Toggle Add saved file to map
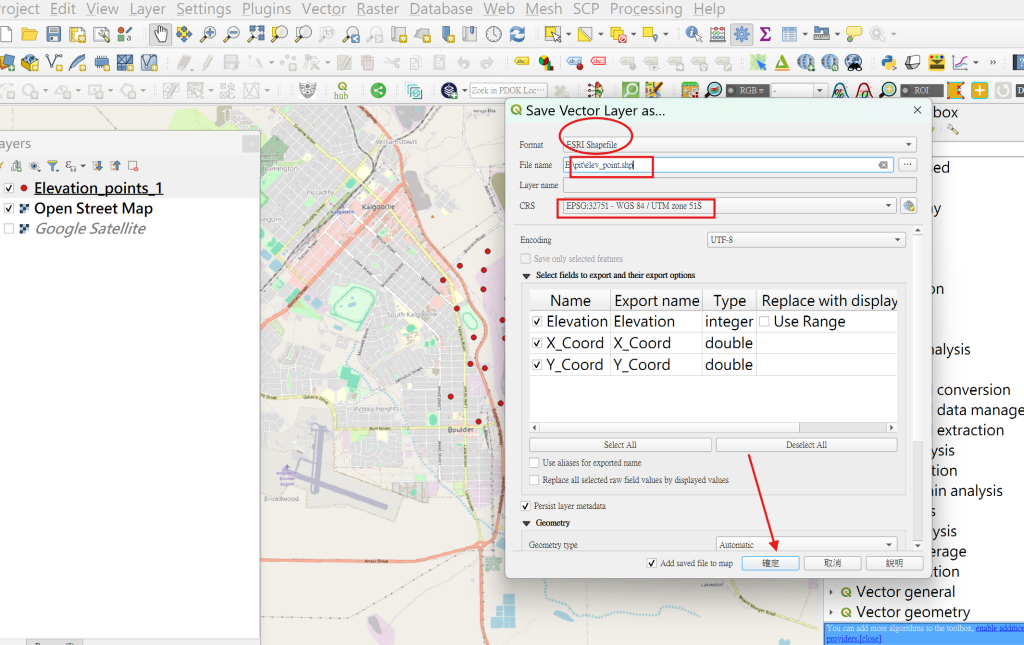 (x=651, y=563)
